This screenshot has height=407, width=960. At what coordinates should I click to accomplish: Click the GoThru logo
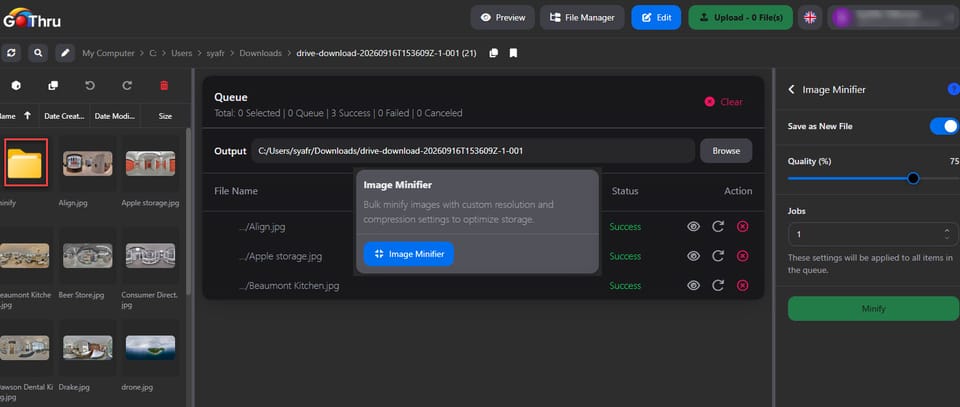(31, 18)
